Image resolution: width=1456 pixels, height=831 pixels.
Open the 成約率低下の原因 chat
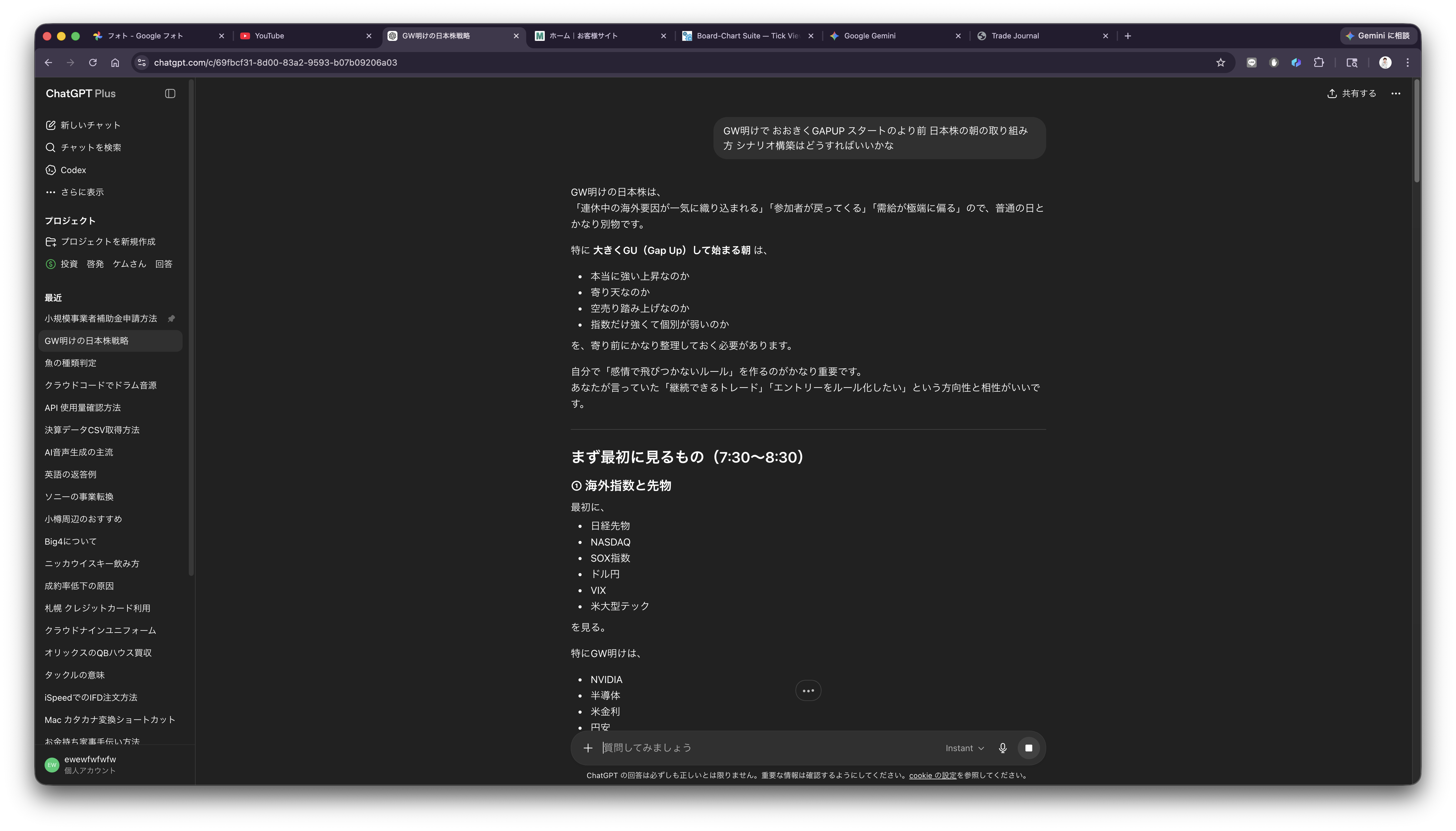click(x=111, y=585)
